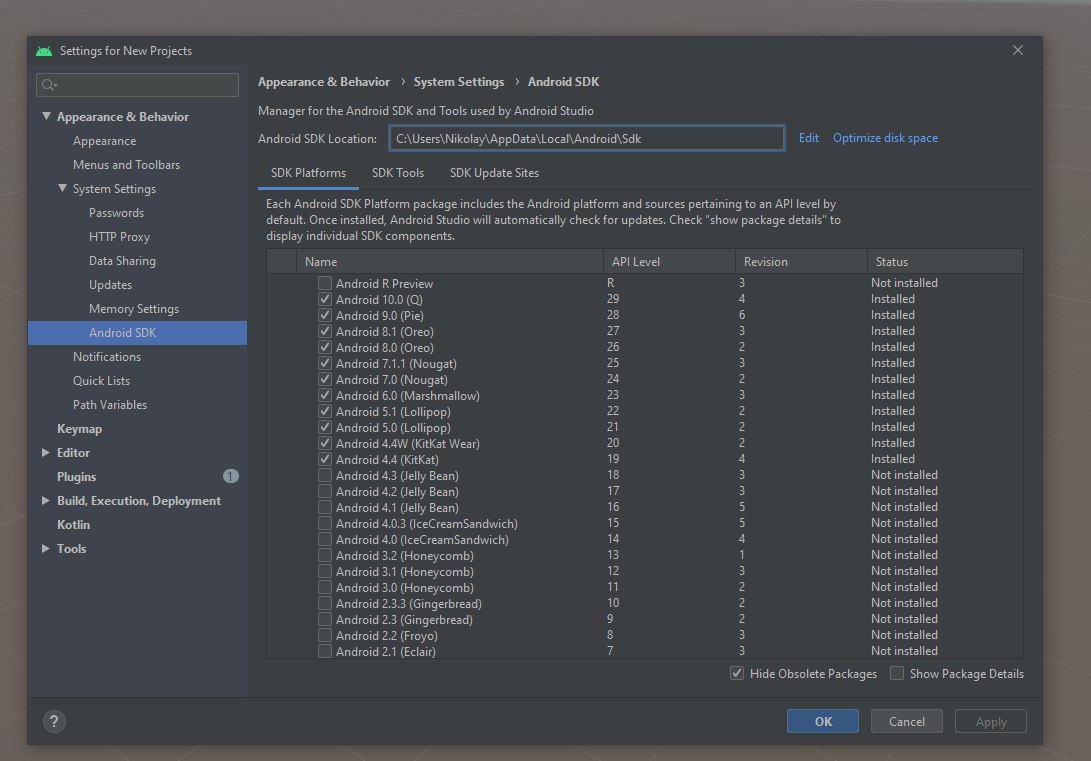1091x761 pixels.
Task: Select Menus and Toolbars settings
Action: tap(127, 165)
